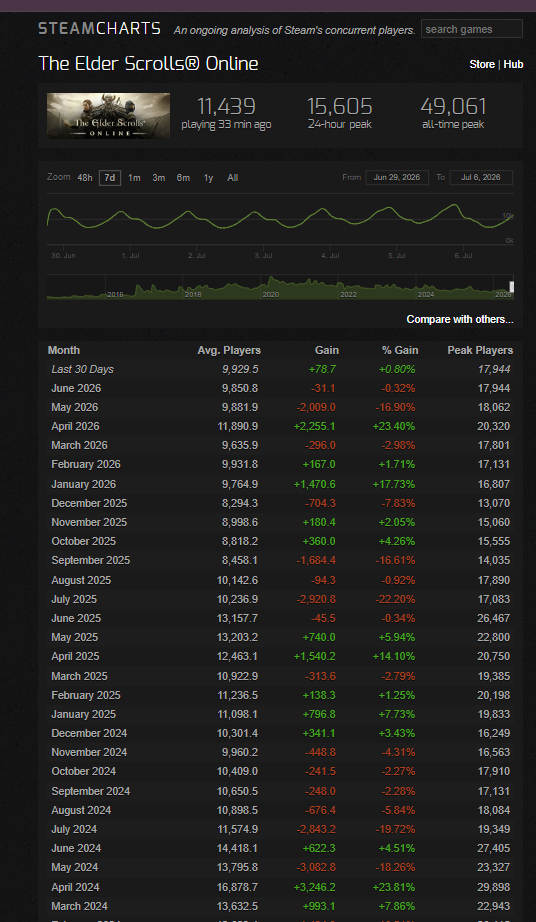Click current players count 11,439
Screen dimensions: 536x922
(x=226, y=106)
